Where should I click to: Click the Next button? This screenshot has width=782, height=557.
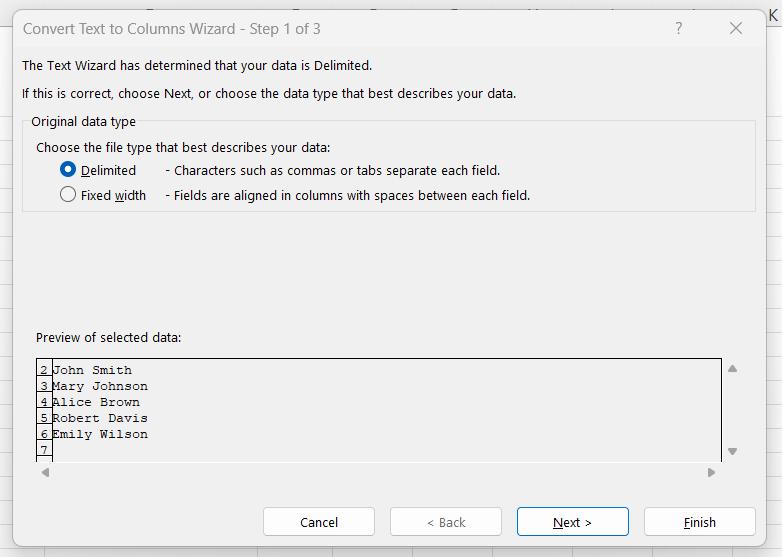point(572,522)
